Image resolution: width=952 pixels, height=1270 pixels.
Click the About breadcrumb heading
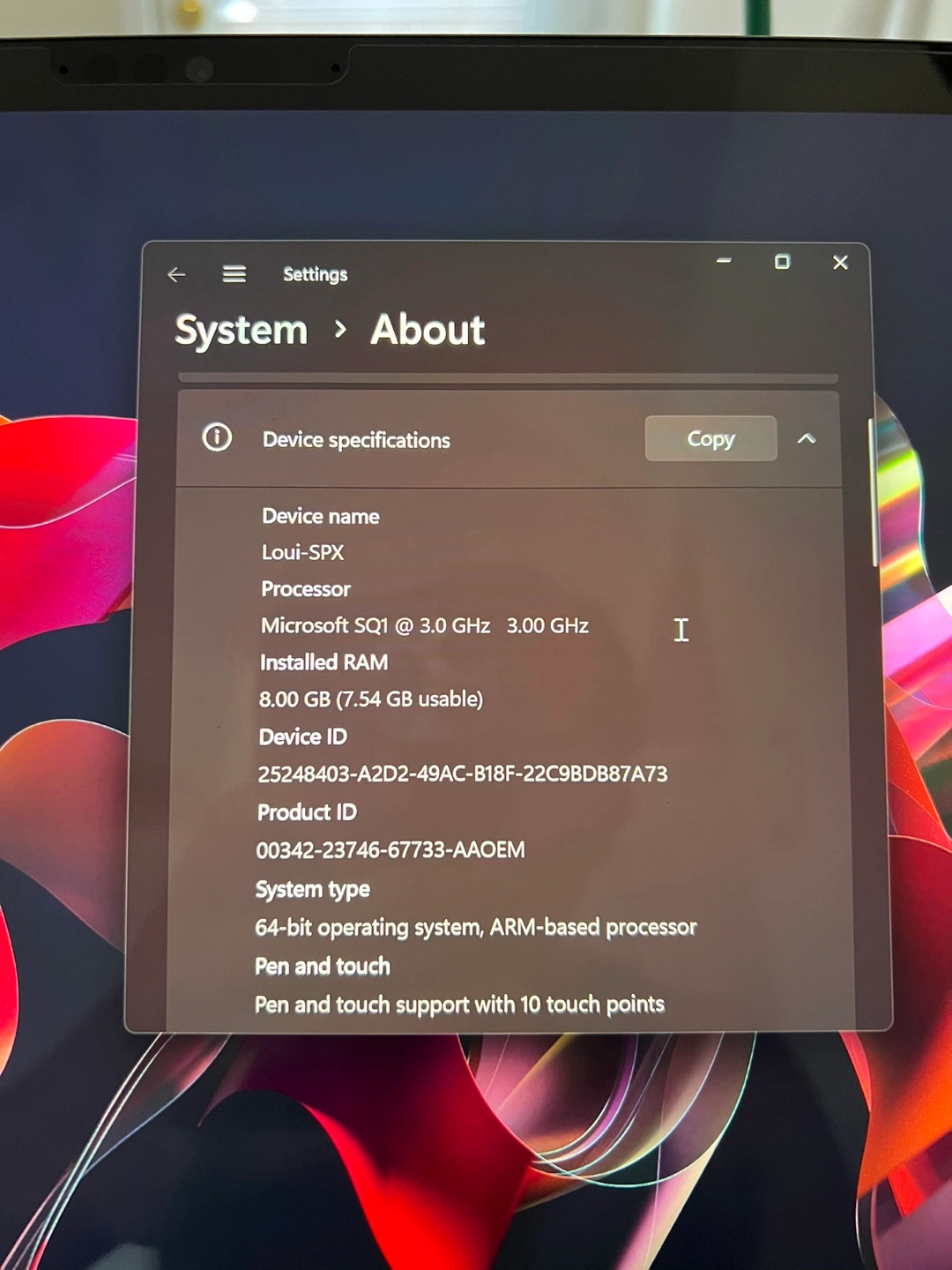(x=428, y=330)
